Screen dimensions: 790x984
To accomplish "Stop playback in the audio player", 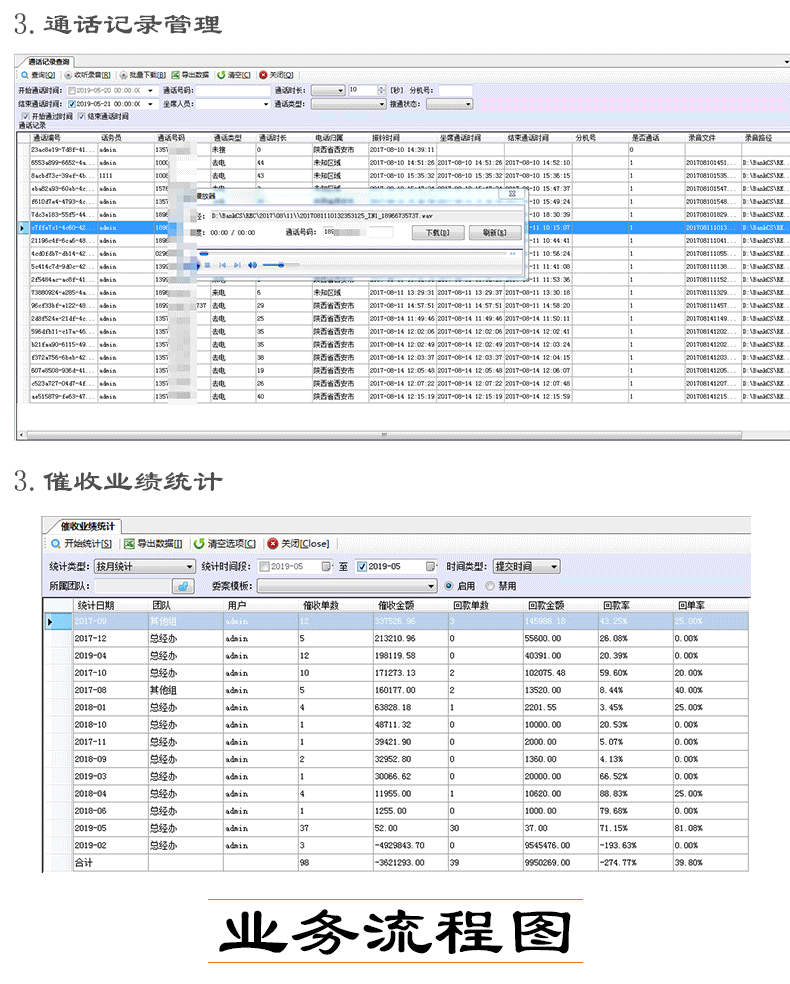I will tap(208, 265).
